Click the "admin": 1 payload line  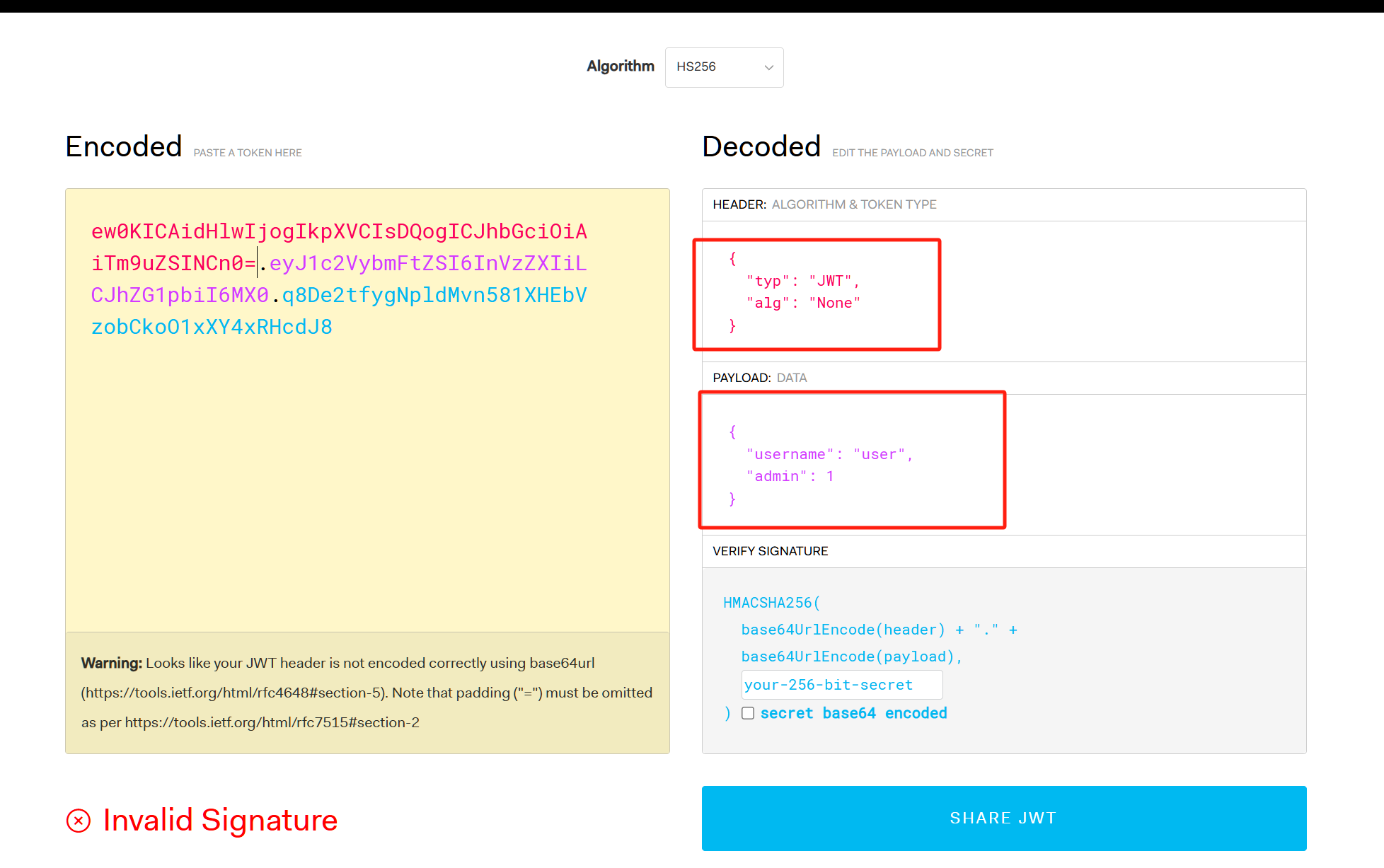[x=790, y=477]
